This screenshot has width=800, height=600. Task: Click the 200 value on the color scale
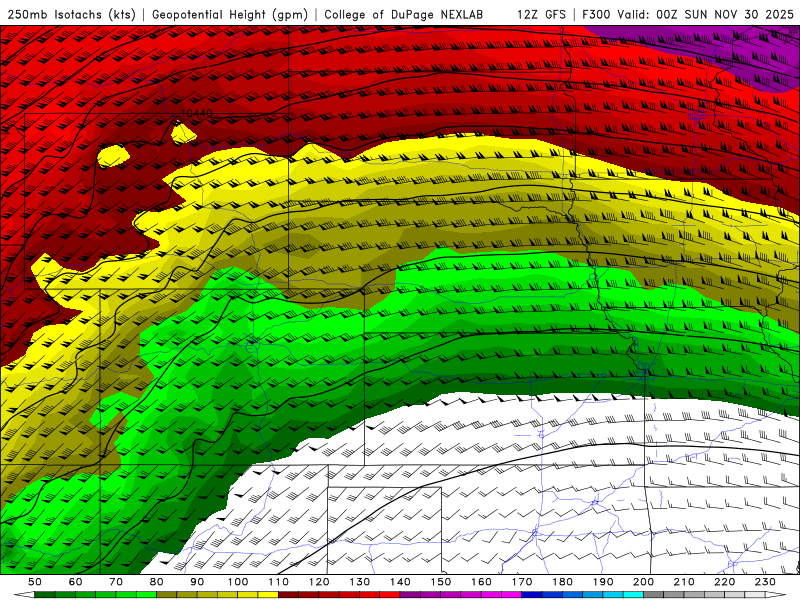click(644, 582)
